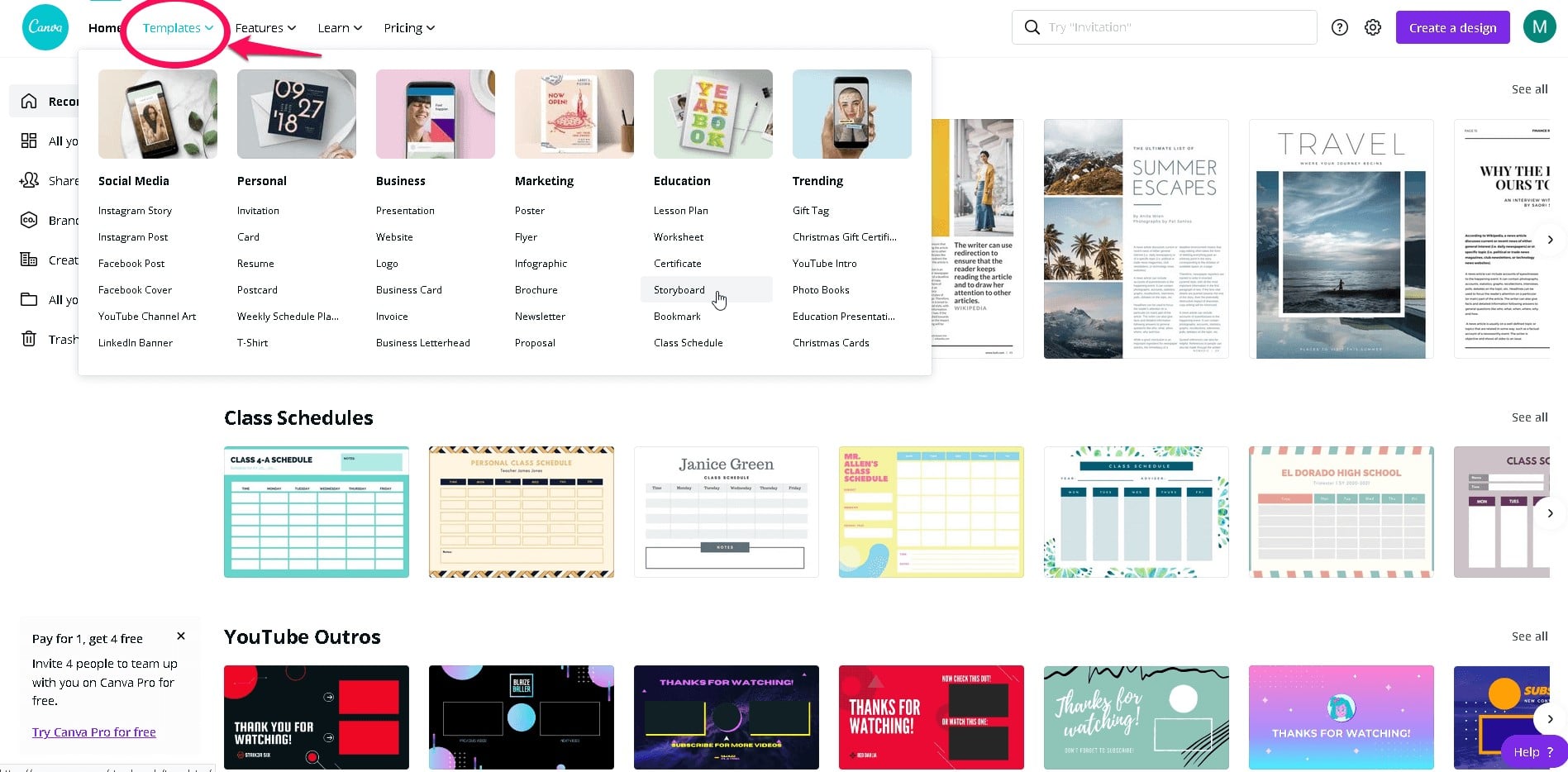Click the search input field
1568x772 pixels.
[x=1164, y=27]
